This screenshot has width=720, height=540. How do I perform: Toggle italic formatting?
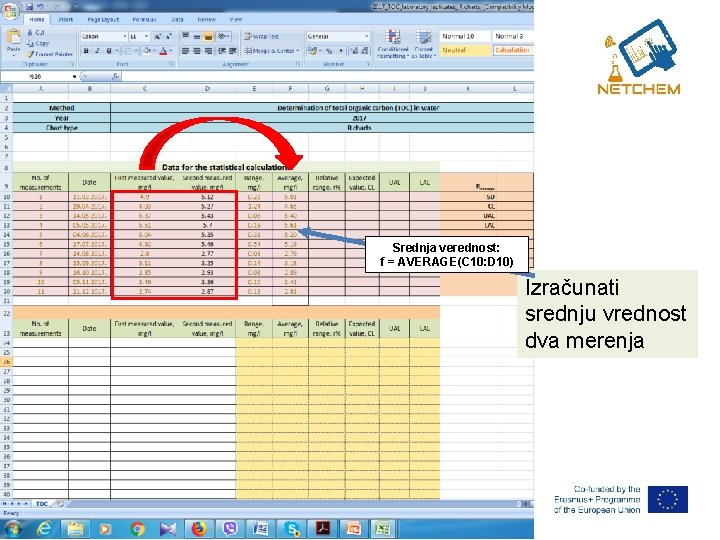[x=97, y=51]
